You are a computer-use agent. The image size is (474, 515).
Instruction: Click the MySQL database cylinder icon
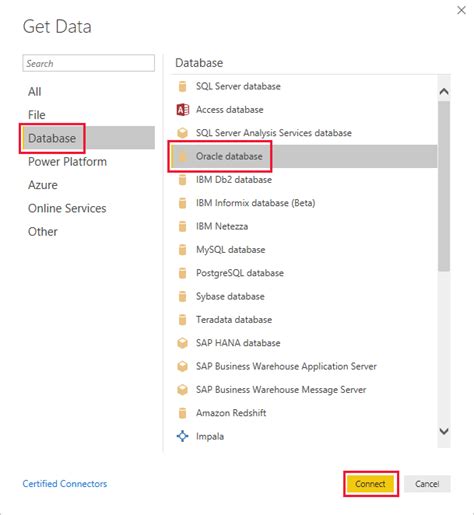coord(182,250)
